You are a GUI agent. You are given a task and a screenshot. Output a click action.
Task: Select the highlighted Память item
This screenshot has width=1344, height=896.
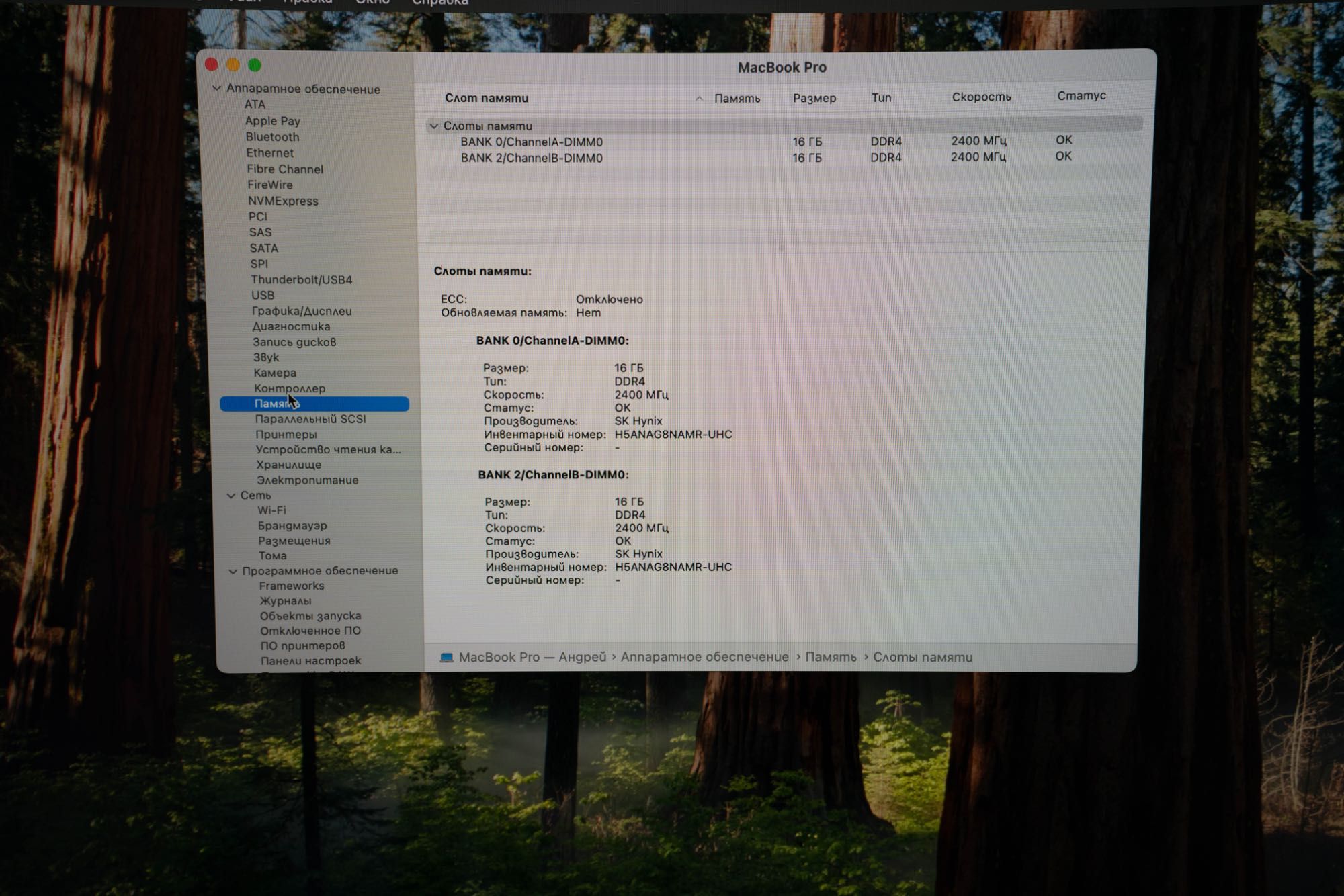click(x=314, y=404)
